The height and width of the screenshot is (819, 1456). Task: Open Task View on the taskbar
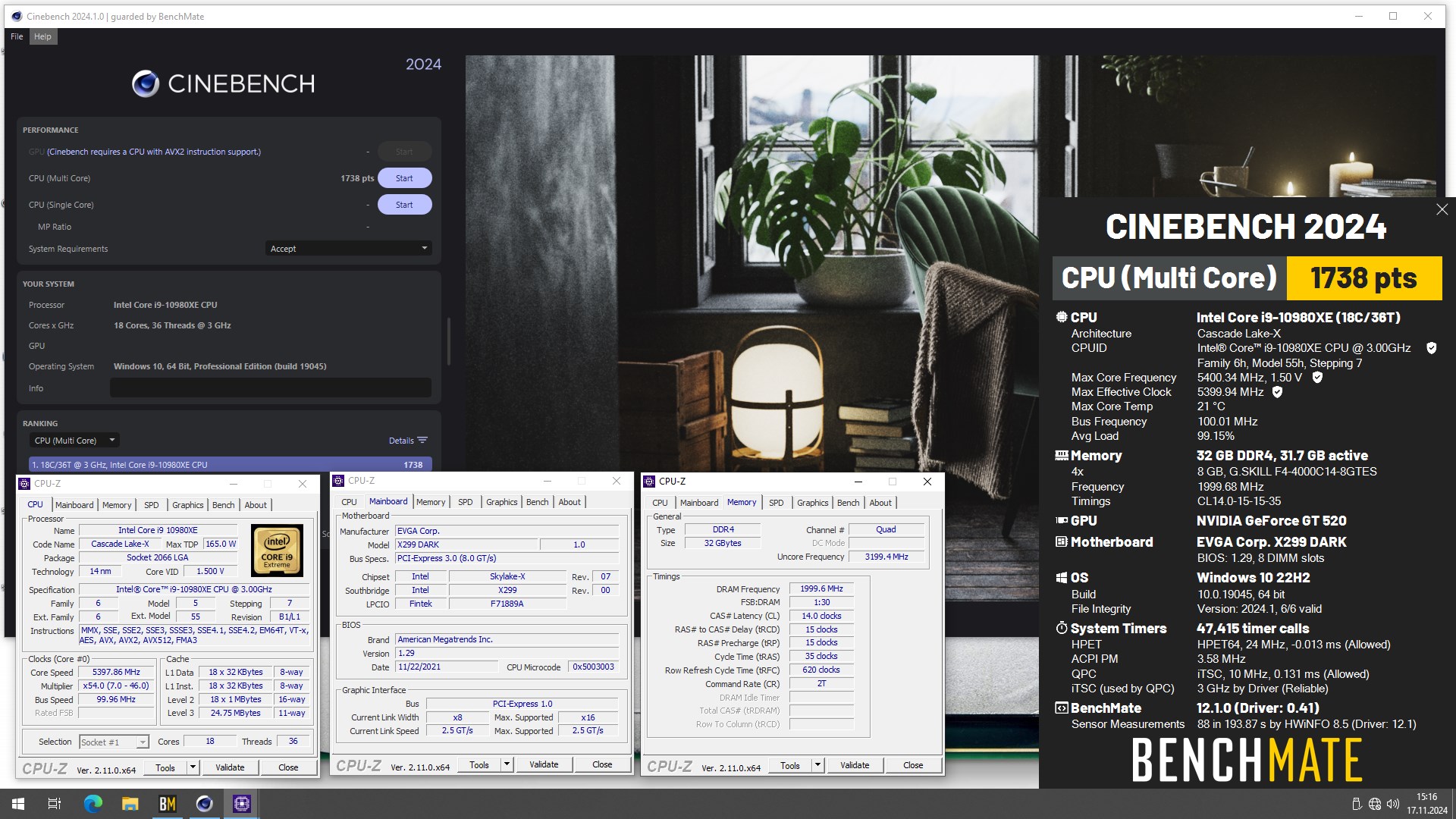(x=55, y=804)
